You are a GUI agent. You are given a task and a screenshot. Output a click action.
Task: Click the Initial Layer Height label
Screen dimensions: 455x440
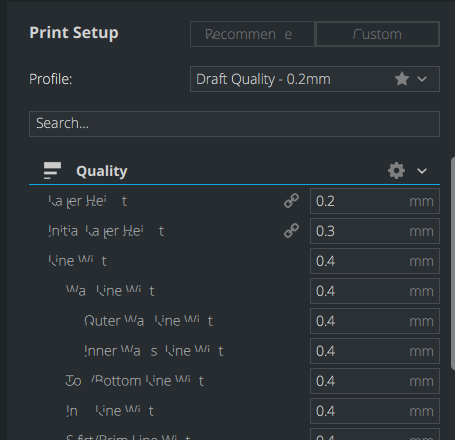[106, 231]
